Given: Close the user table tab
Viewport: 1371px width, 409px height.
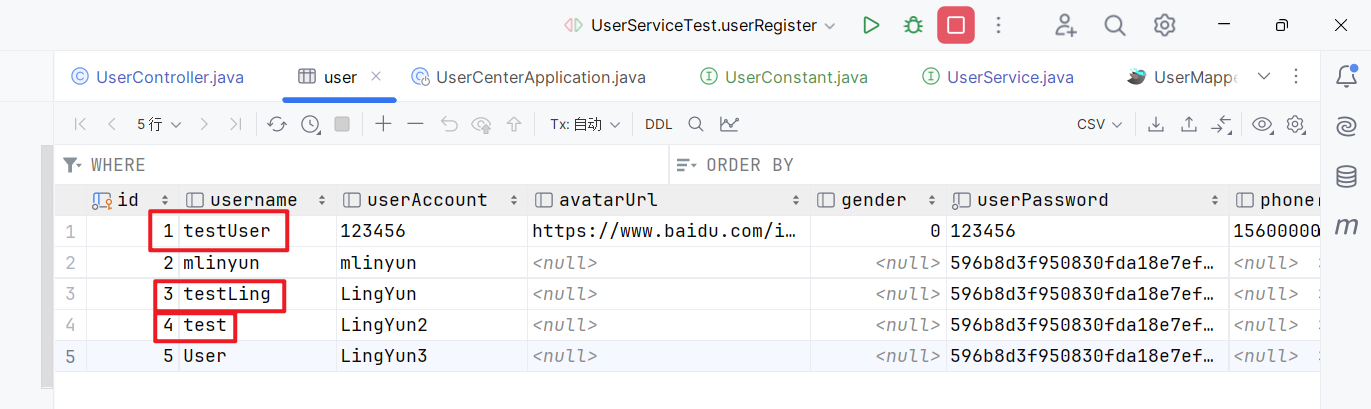Looking at the screenshot, I should point(376,77).
